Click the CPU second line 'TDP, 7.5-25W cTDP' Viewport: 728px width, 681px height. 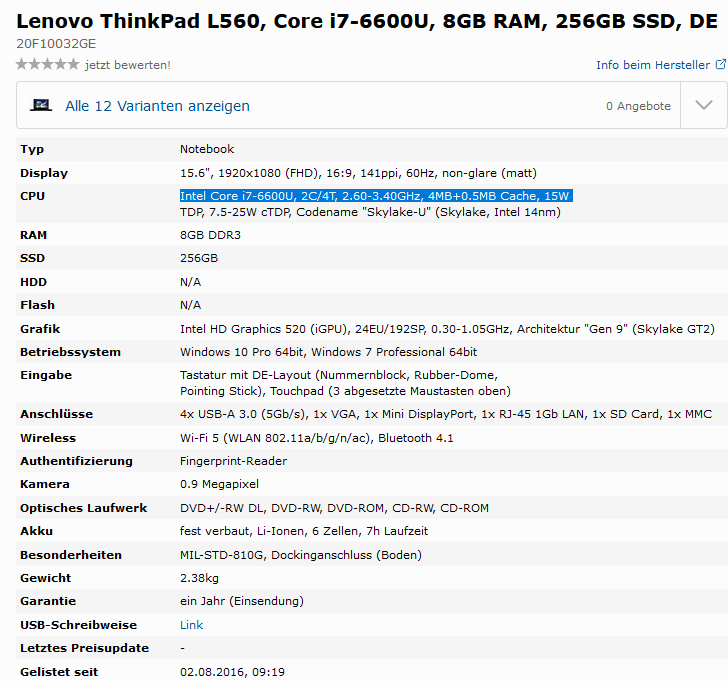[x=235, y=212]
